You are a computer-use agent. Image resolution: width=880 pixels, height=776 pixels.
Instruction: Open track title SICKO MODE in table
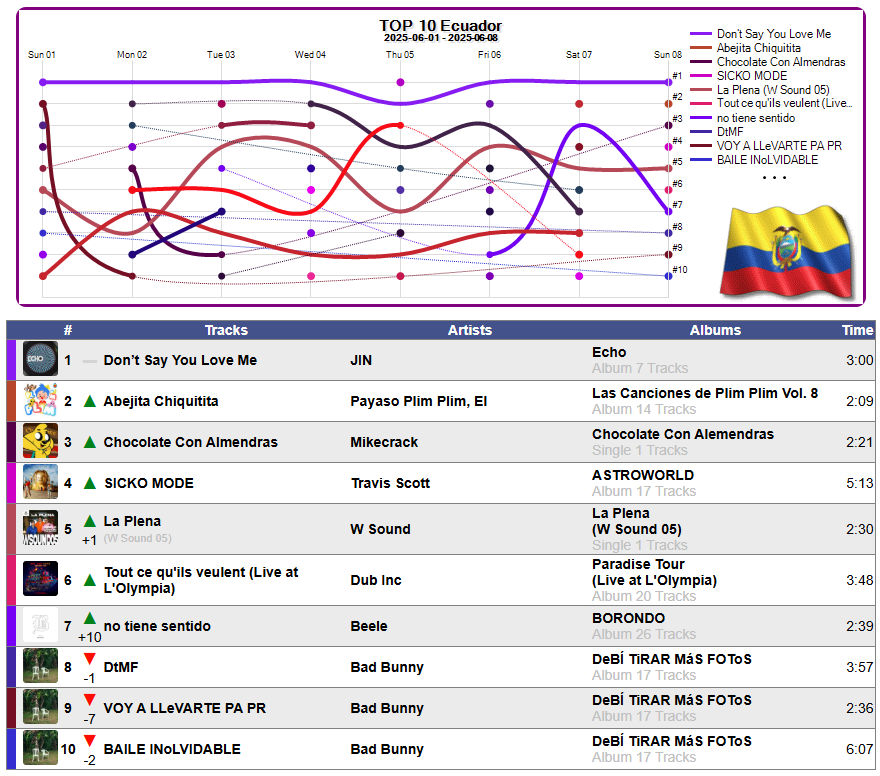[x=149, y=483]
